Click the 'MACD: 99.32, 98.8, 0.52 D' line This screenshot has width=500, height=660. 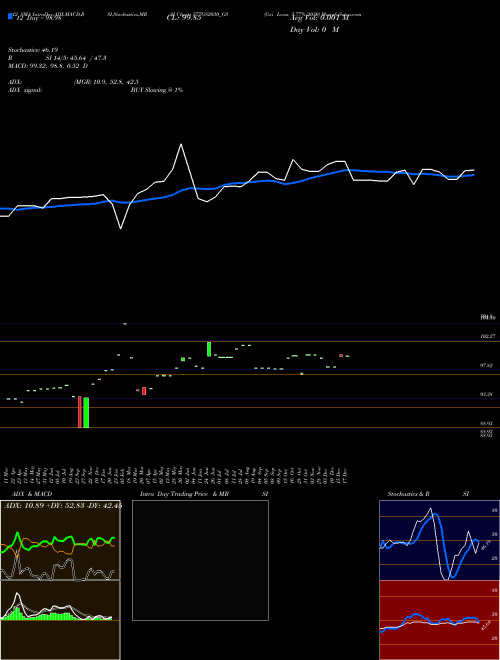click(48, 66)
